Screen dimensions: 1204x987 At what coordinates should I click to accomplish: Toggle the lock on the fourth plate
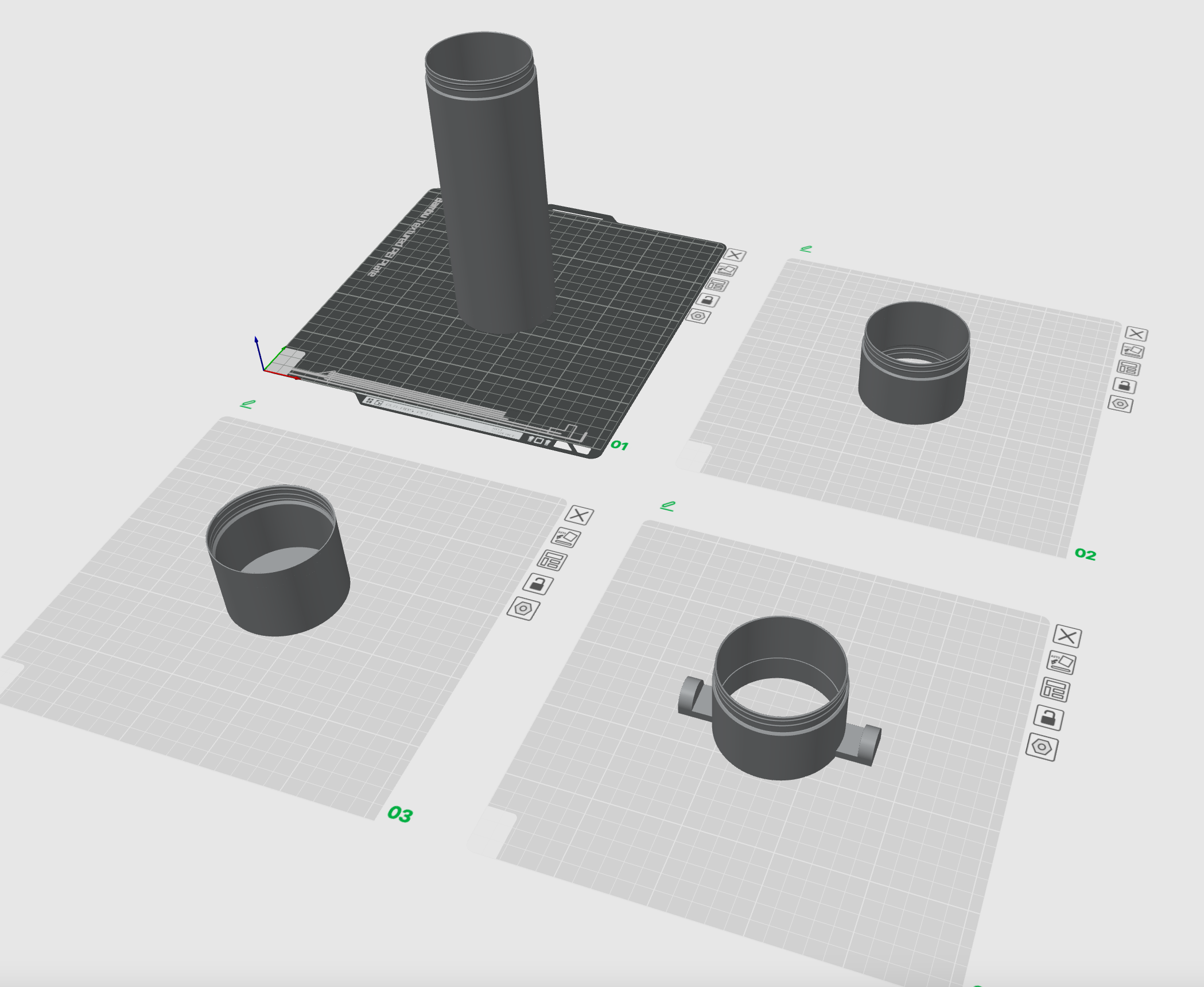tap(1048, 718)
